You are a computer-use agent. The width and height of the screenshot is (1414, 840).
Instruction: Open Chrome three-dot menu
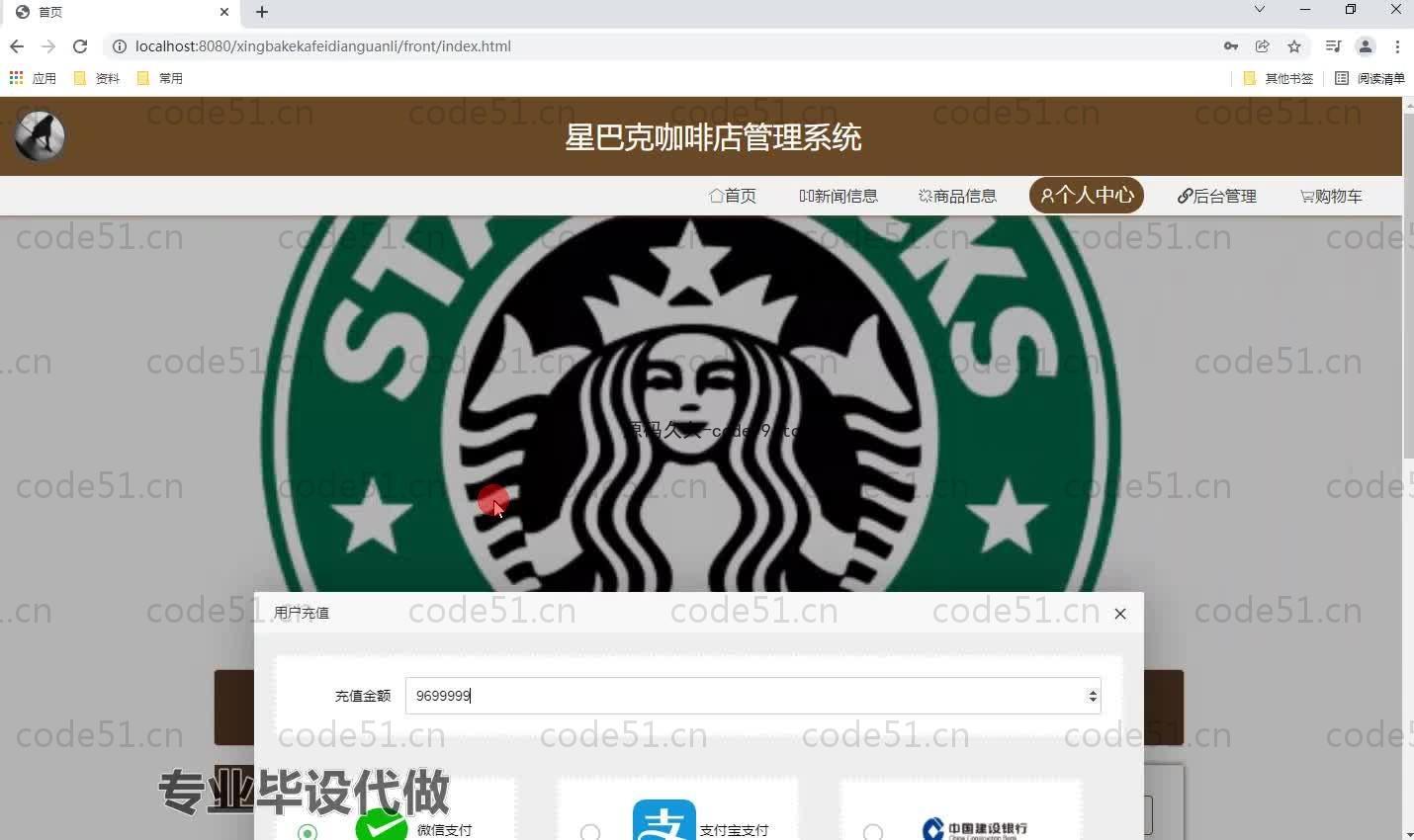tap(1397, 46)
